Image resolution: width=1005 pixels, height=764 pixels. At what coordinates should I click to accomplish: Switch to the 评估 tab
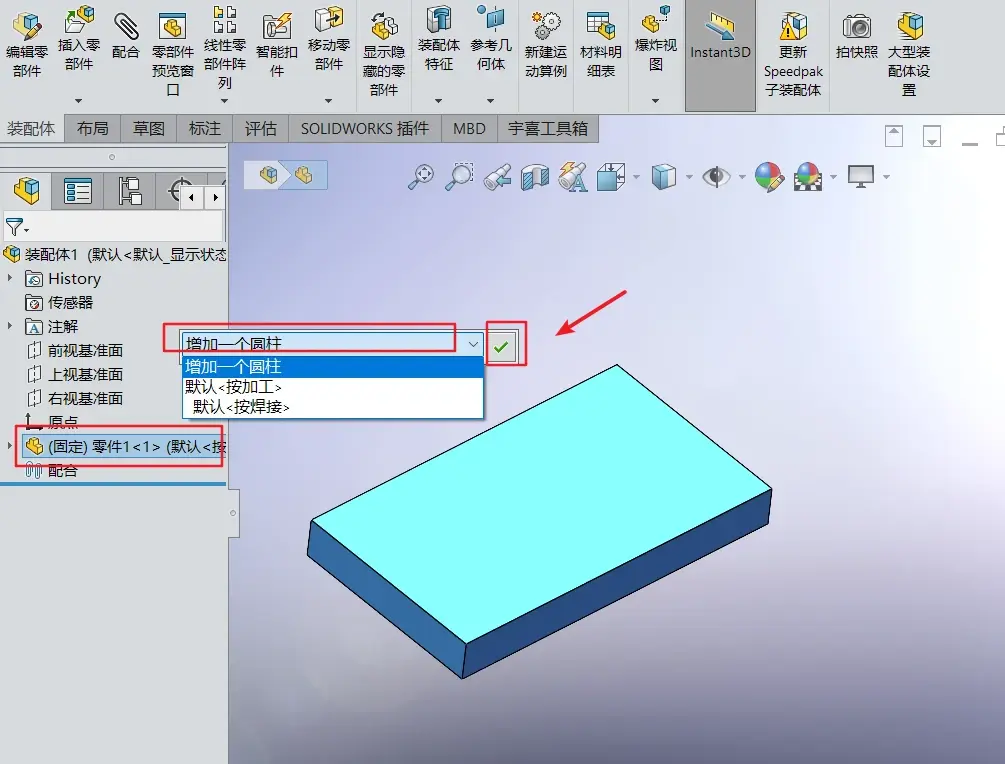pyautogui.click(x=261, y=129)
